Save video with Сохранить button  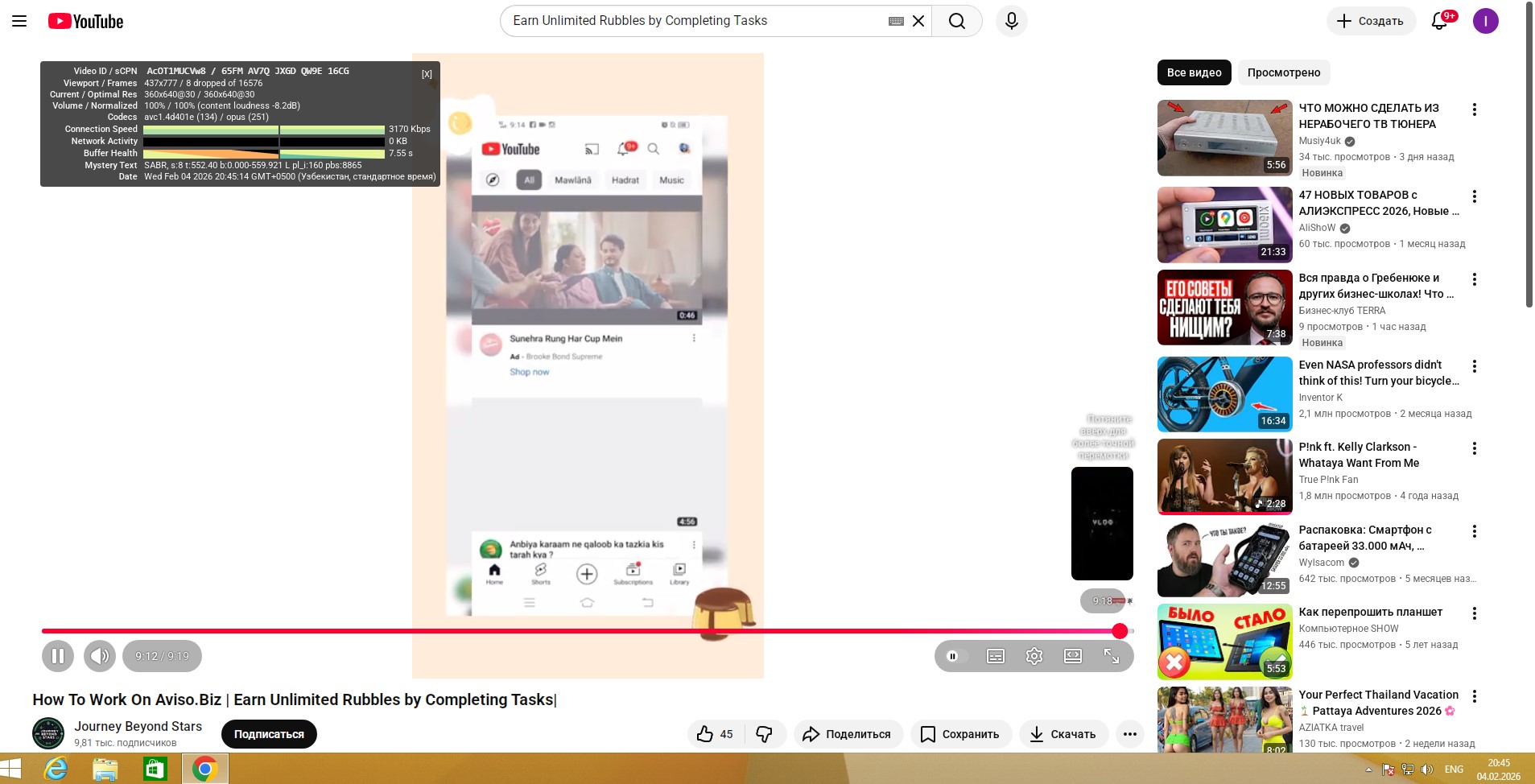(x=960, y=734)
